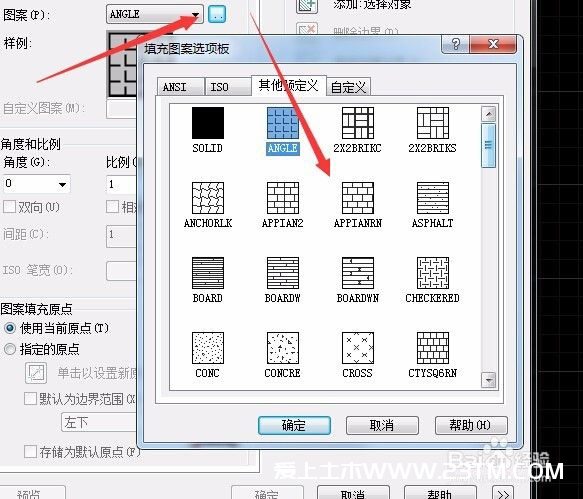This screenshot has height=499, width=583.
Task: Pick the CROSS hatch pattern
Action: coord(358,348)
